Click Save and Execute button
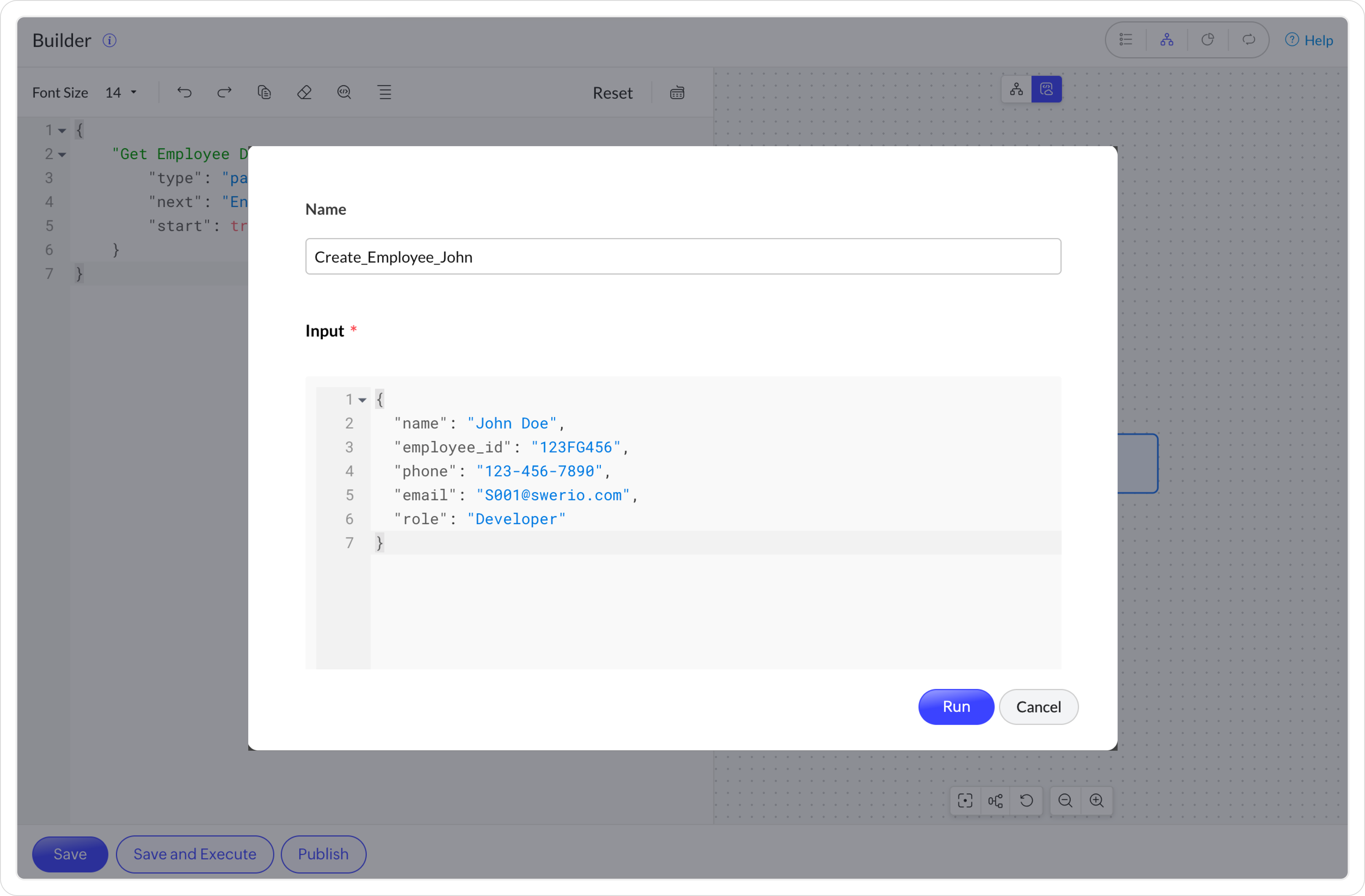 (x=194, y=854)
